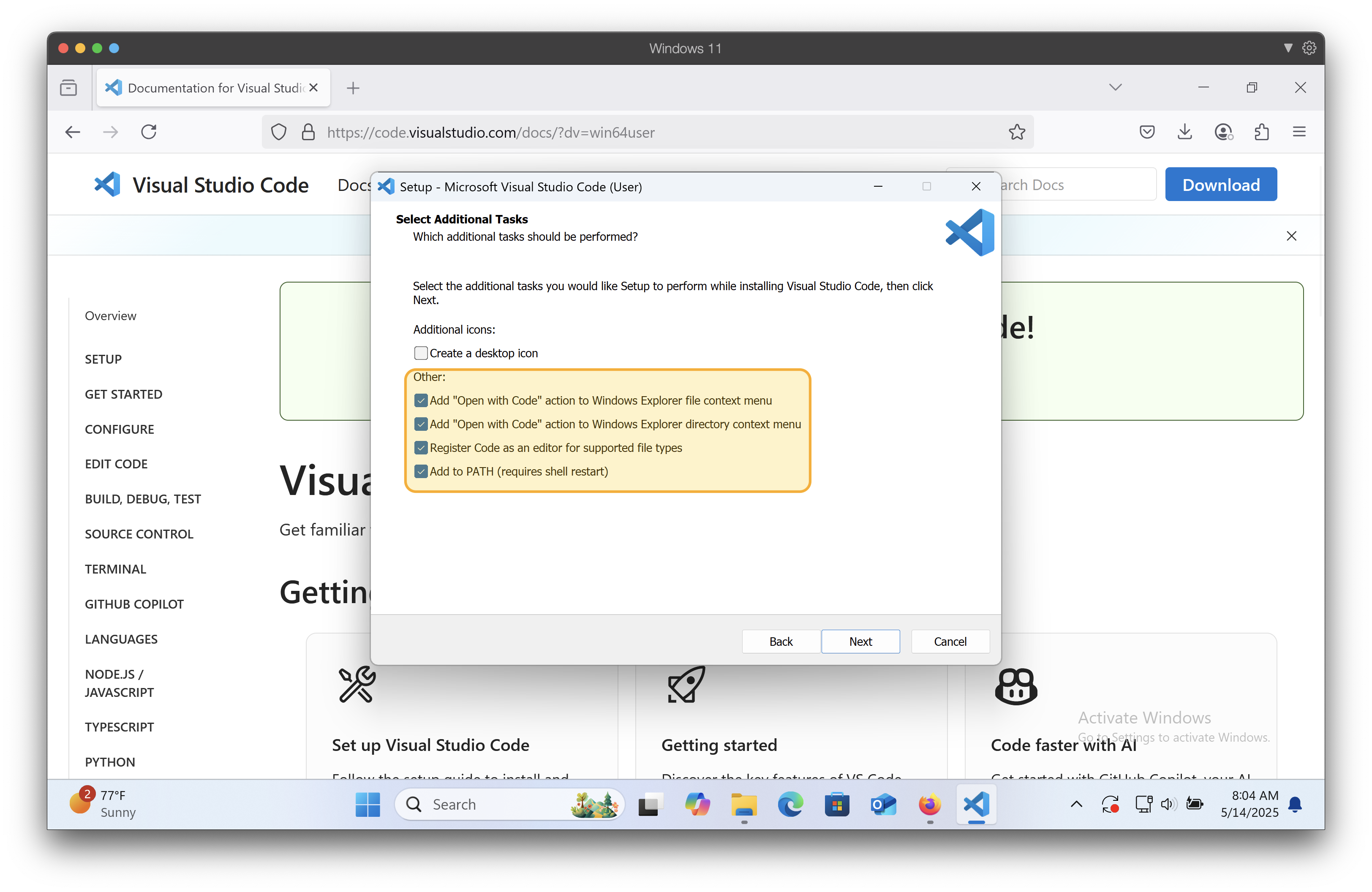Open File Explorer from the taskbar
The width and height of the screenshot is (1372, 892).
(x=743, y=804)
